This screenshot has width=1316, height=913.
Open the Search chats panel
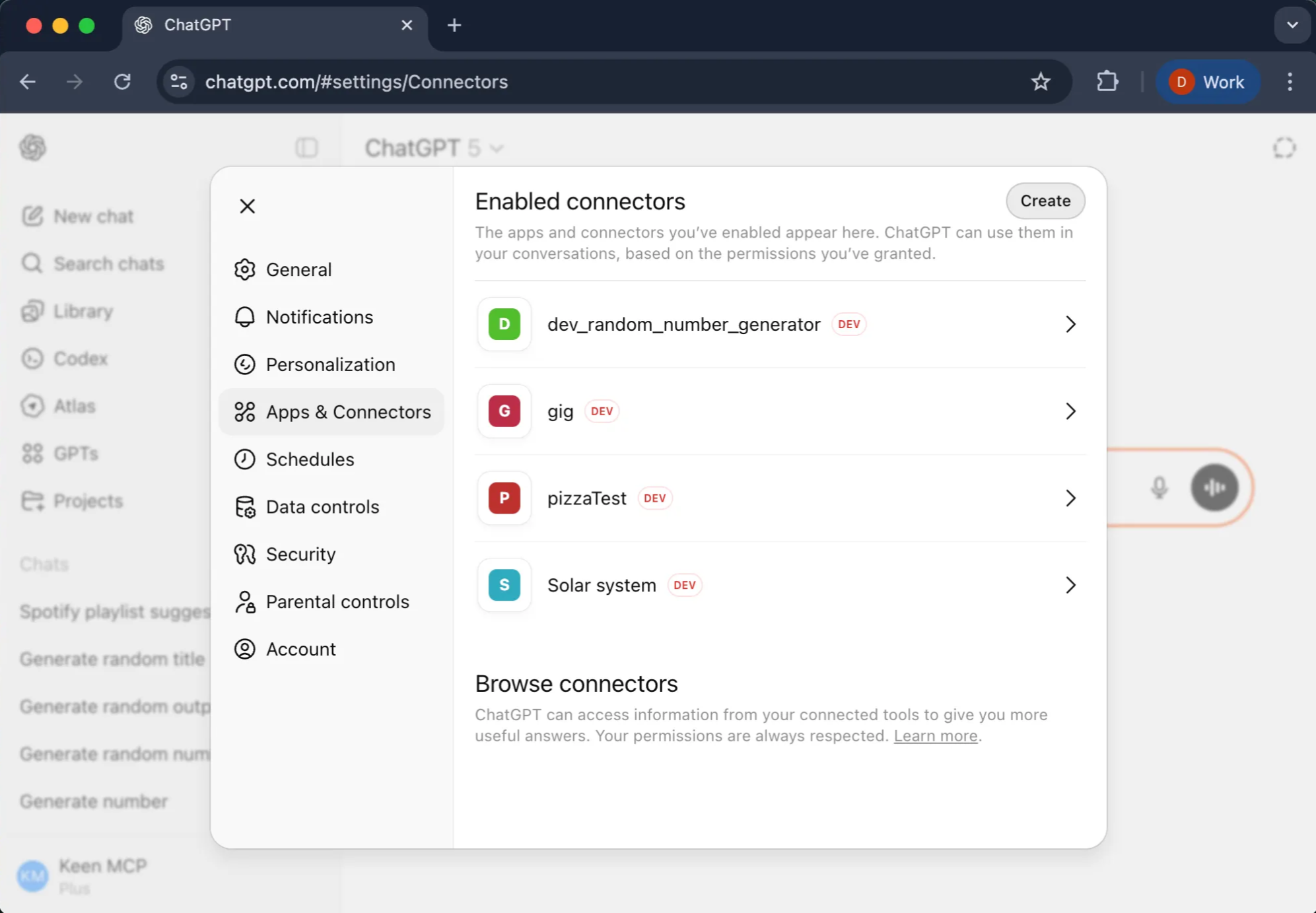pos(108,263)
